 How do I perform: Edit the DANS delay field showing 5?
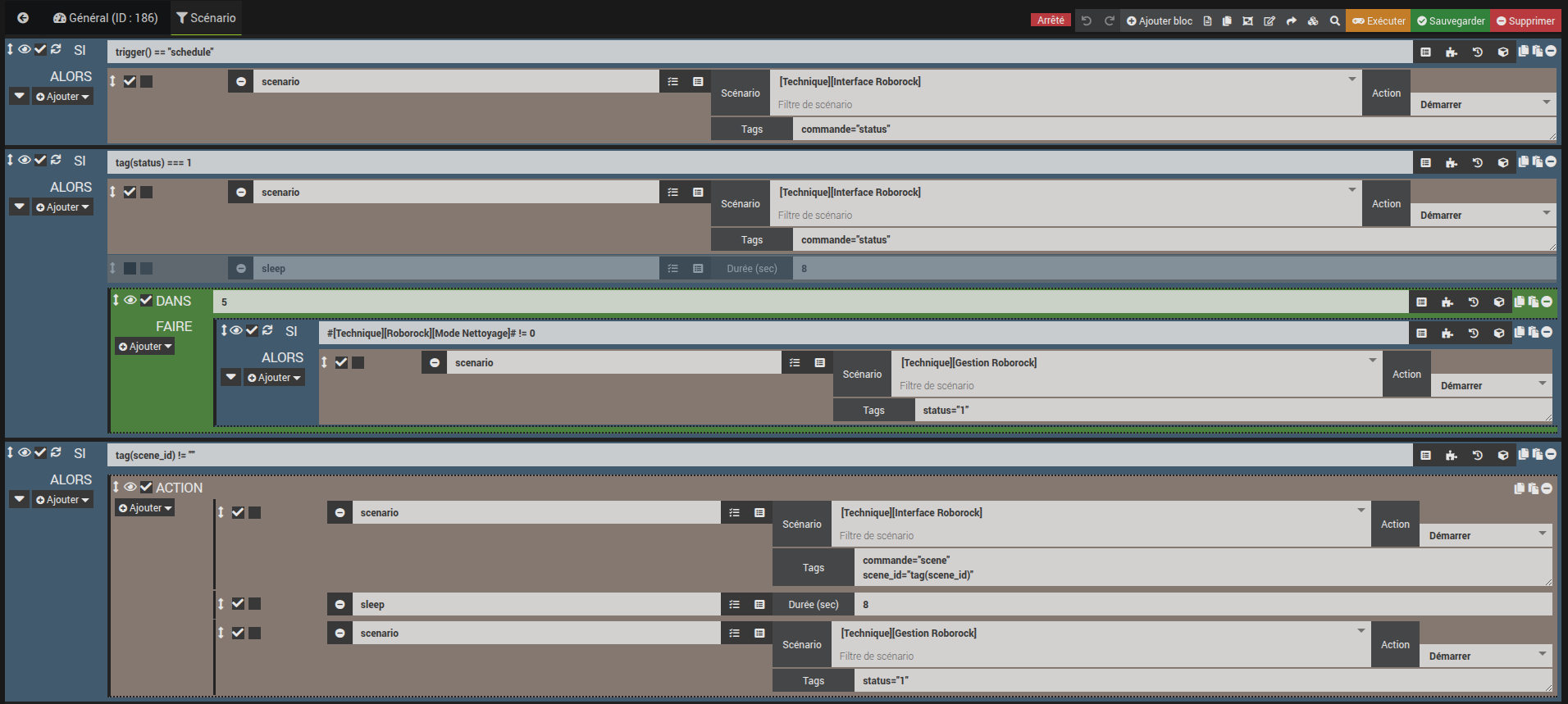pyautogui.click(x=810, y=302)
